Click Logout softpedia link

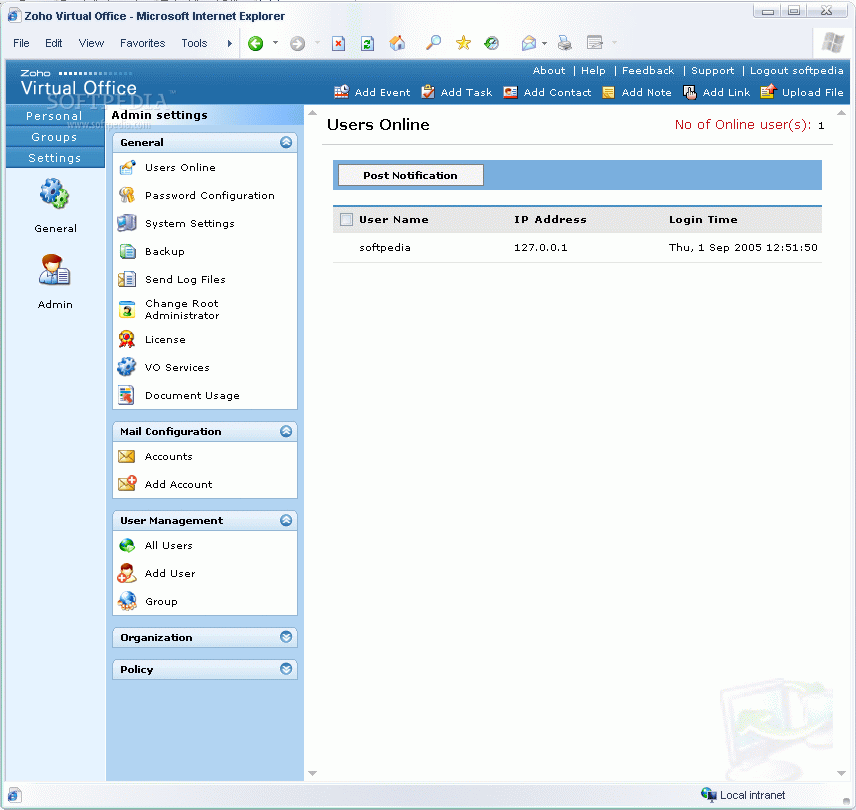tap(796, 70)
